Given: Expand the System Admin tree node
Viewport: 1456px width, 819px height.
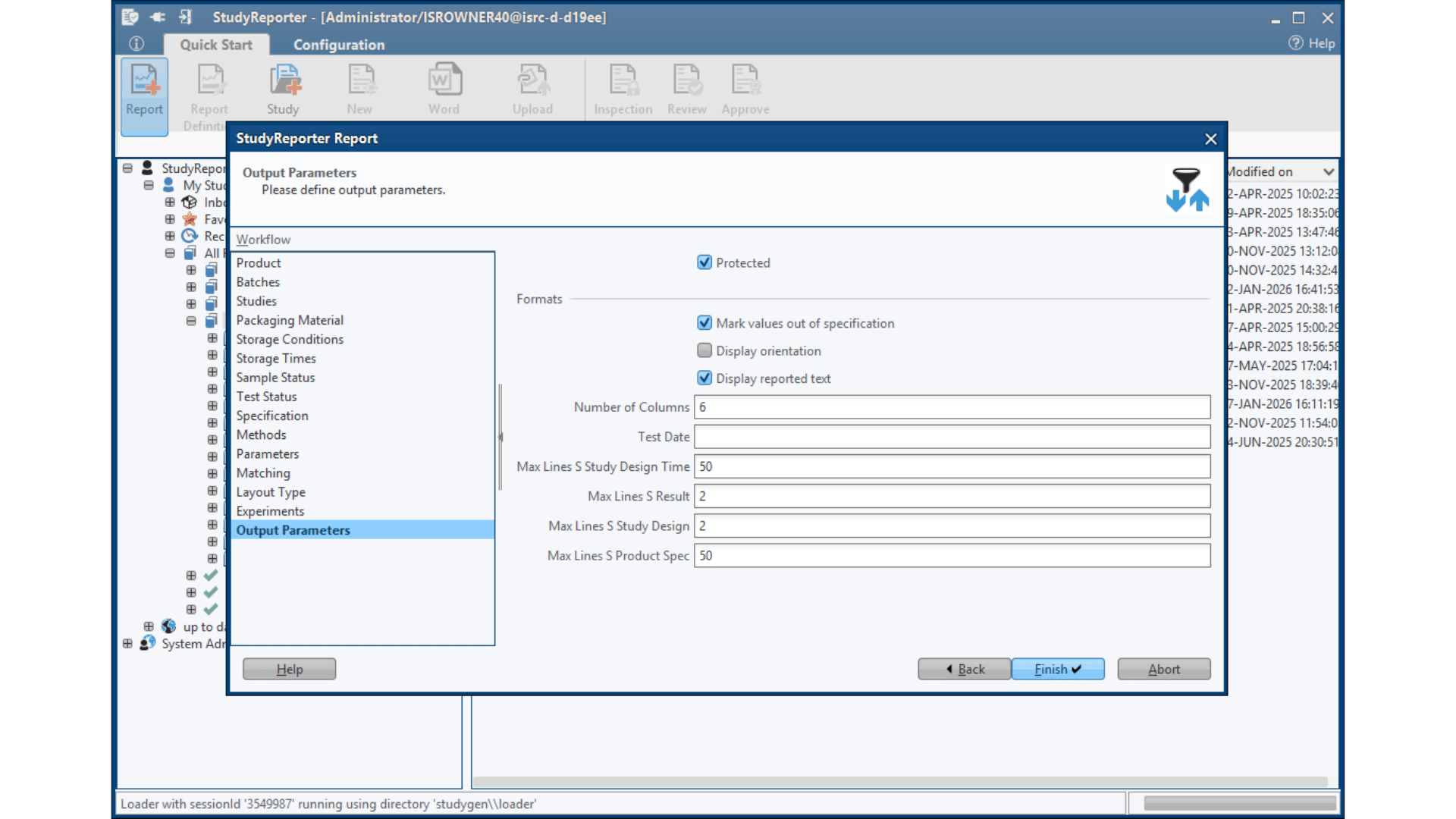Looking at the screenshot, I should coord(127,644).
